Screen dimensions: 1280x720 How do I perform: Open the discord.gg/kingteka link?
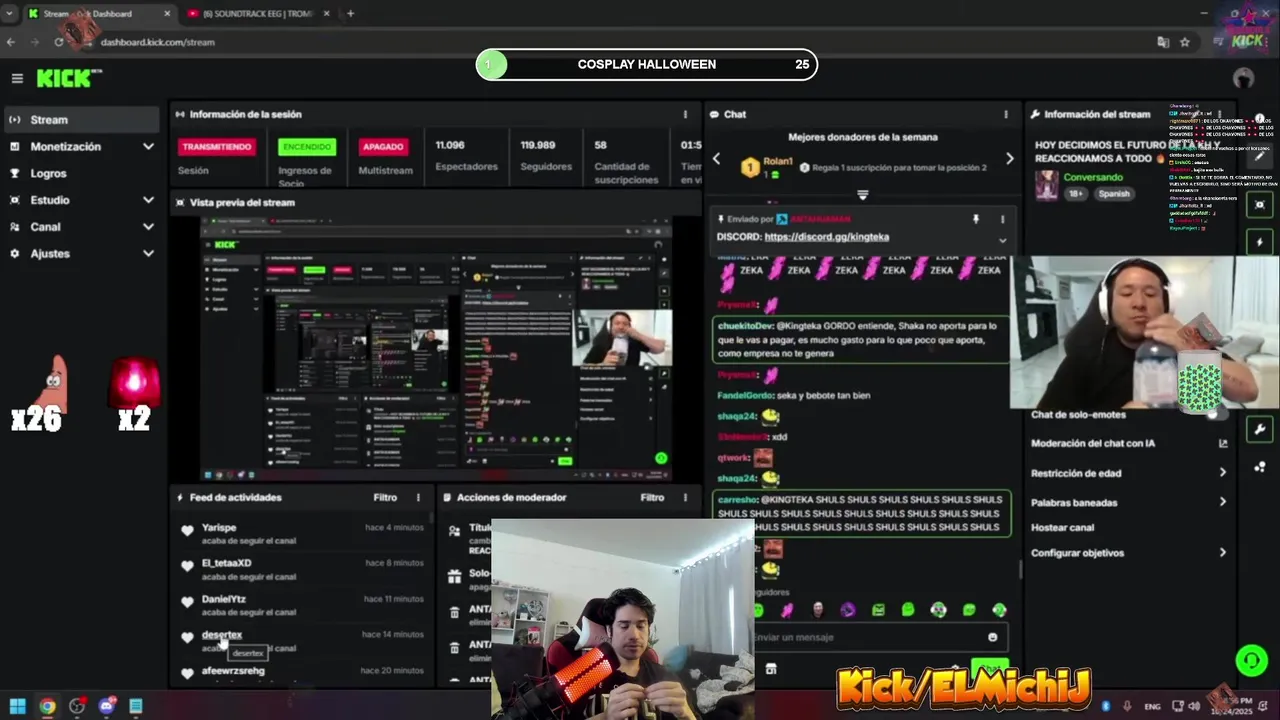tap(826, 237)
